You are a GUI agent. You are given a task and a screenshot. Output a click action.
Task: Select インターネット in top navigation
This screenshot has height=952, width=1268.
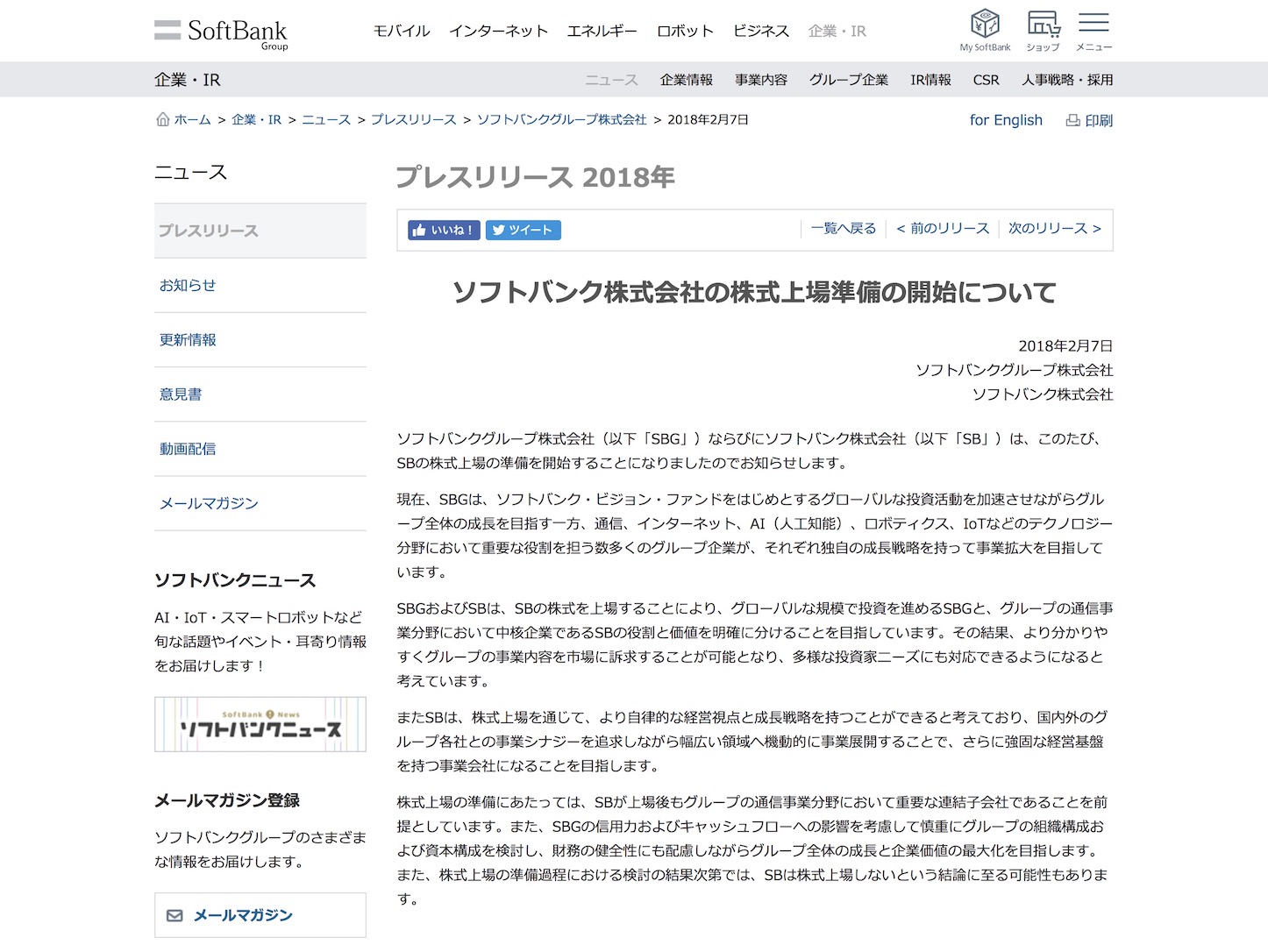tap(498, 31)
